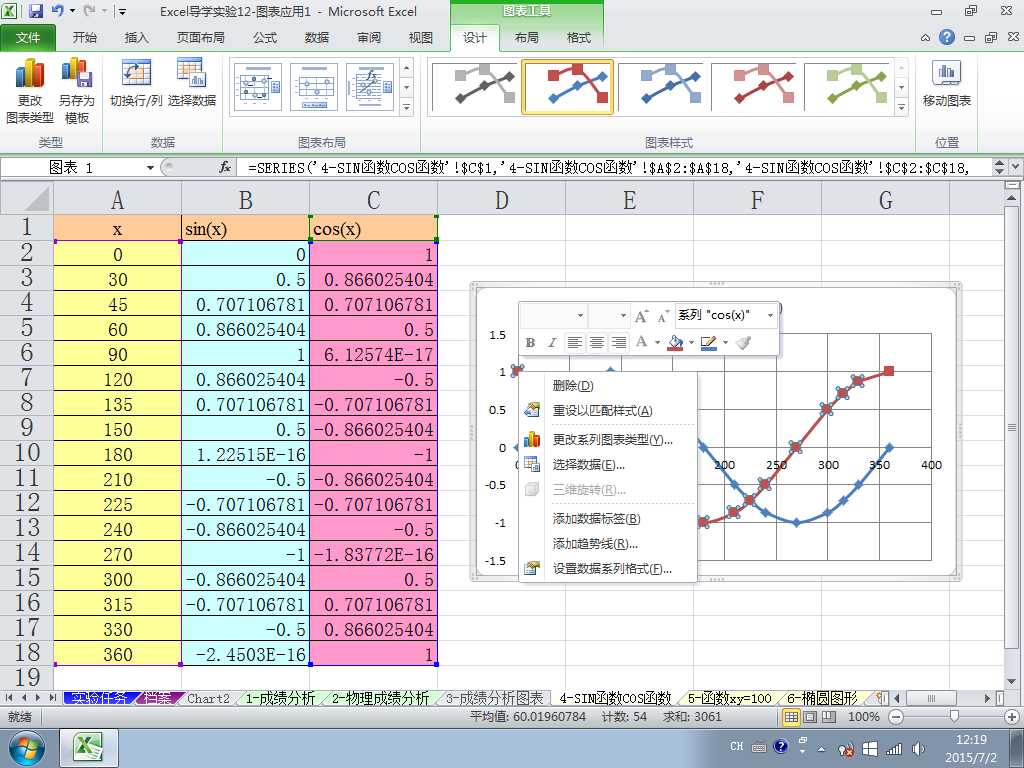Click the zoom slider handle

point(956,717)
